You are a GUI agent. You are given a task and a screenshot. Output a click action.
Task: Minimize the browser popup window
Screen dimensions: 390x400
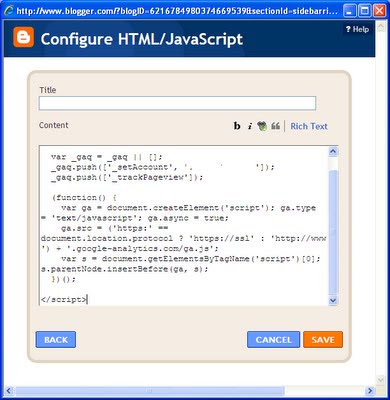(x=349, y=11)
